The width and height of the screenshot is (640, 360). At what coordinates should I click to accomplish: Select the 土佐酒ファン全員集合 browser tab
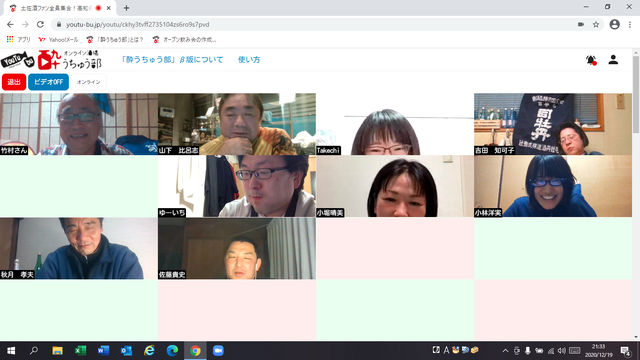click(x=60, y=8)
